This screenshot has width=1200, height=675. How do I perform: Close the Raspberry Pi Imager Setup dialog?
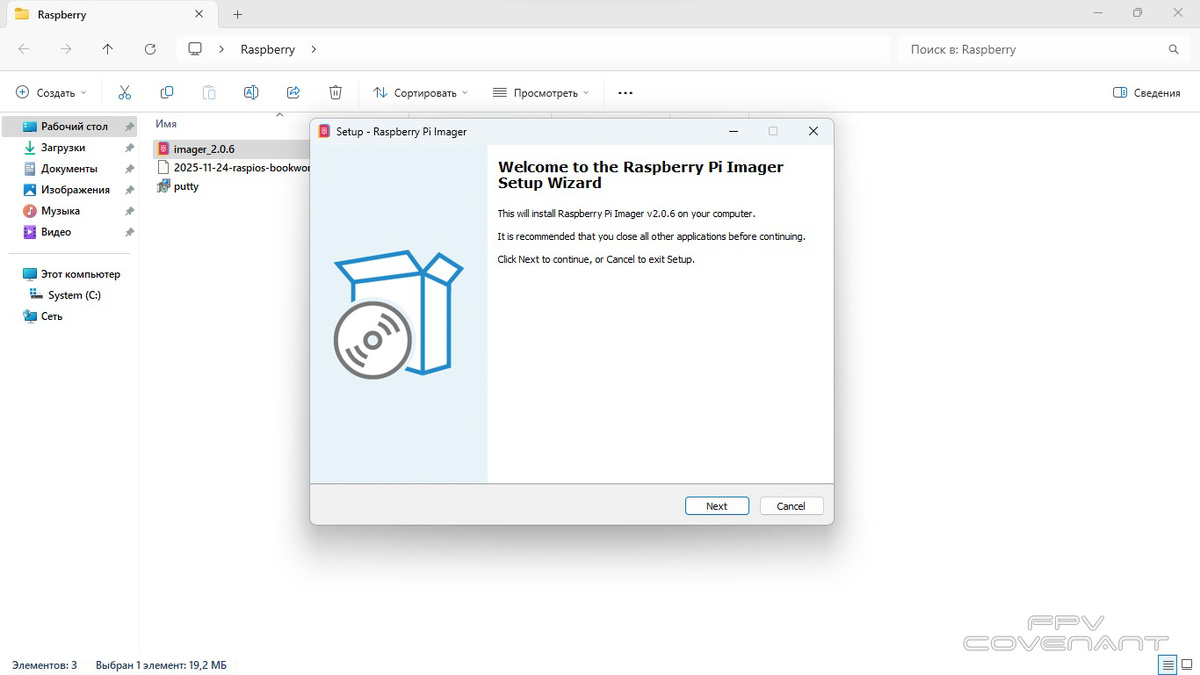tap(813, 131)
